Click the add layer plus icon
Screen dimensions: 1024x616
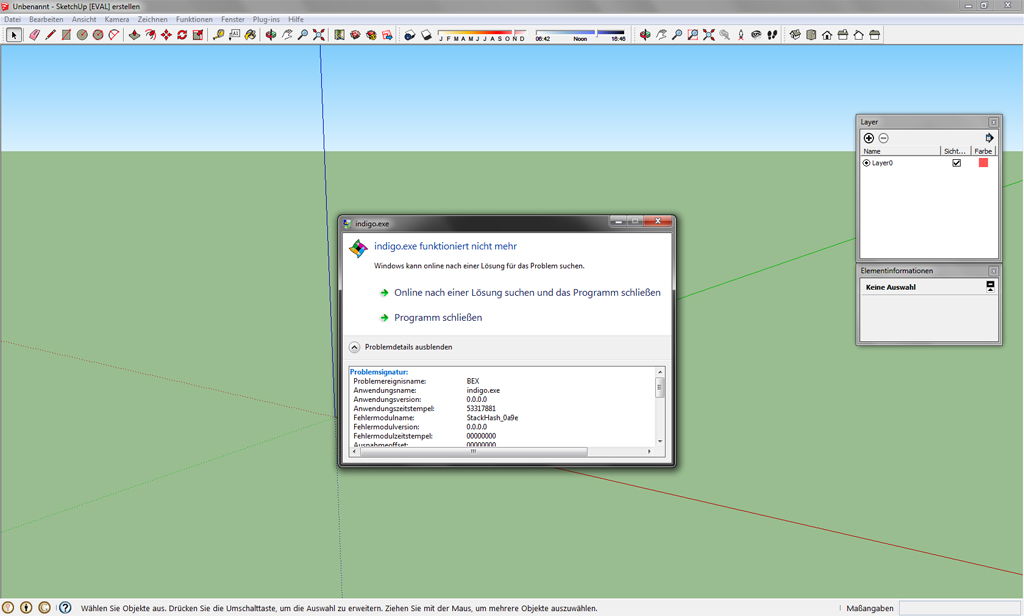868,138
